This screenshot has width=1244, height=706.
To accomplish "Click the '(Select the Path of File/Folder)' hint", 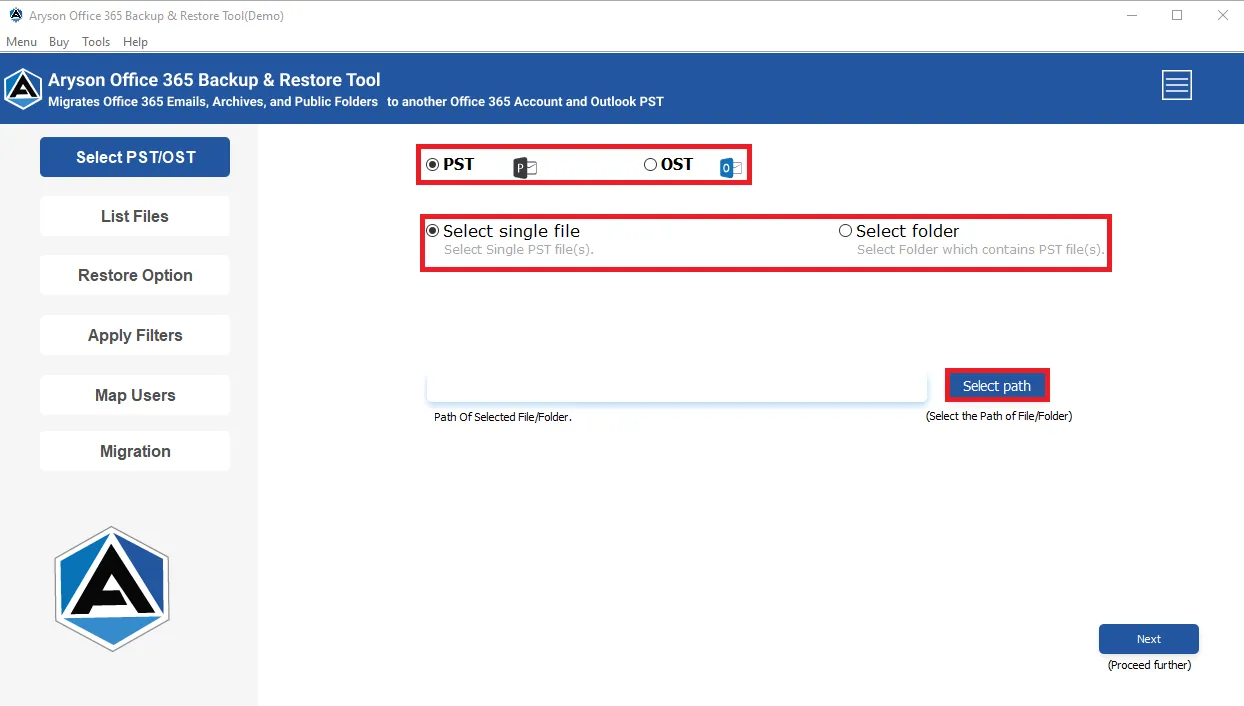I will (x=999, y=416).
